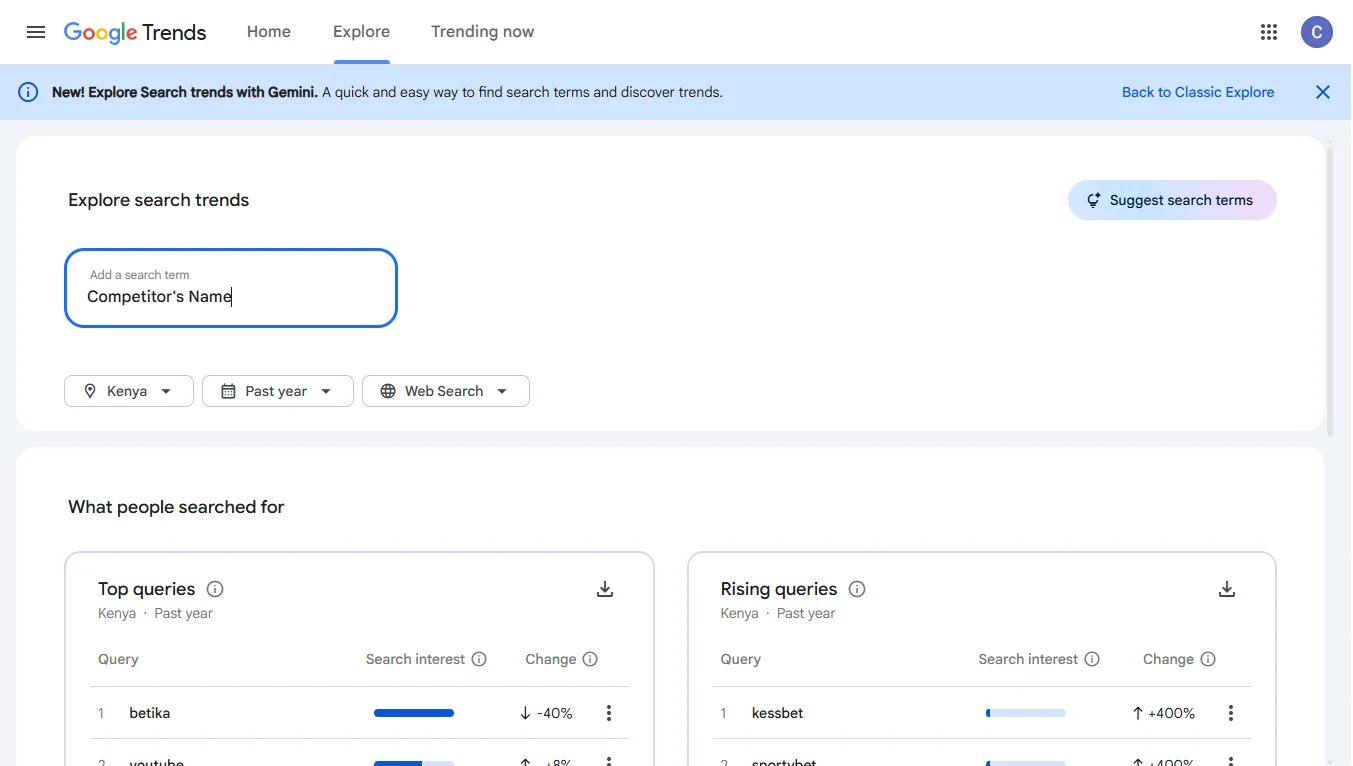Open the account avatar C
Image resolution: width=1353 pixels, height=766 pixels.
click(x=1317, y=32)
